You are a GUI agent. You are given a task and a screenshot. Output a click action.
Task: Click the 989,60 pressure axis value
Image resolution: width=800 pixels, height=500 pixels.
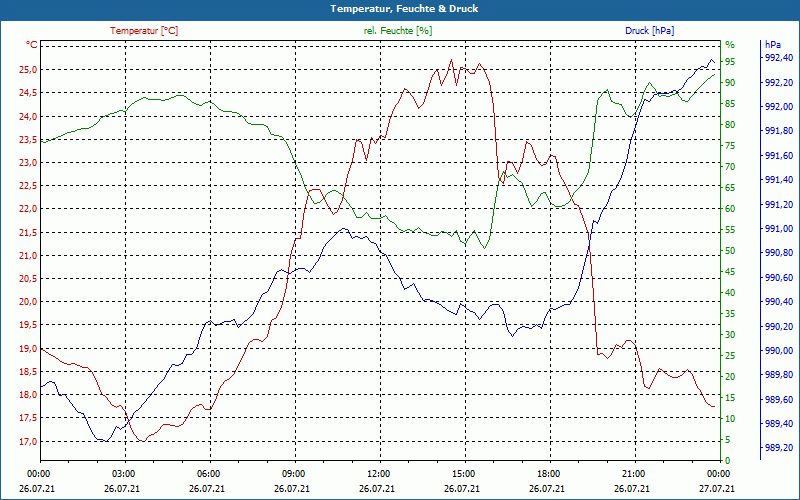(779, 399)
